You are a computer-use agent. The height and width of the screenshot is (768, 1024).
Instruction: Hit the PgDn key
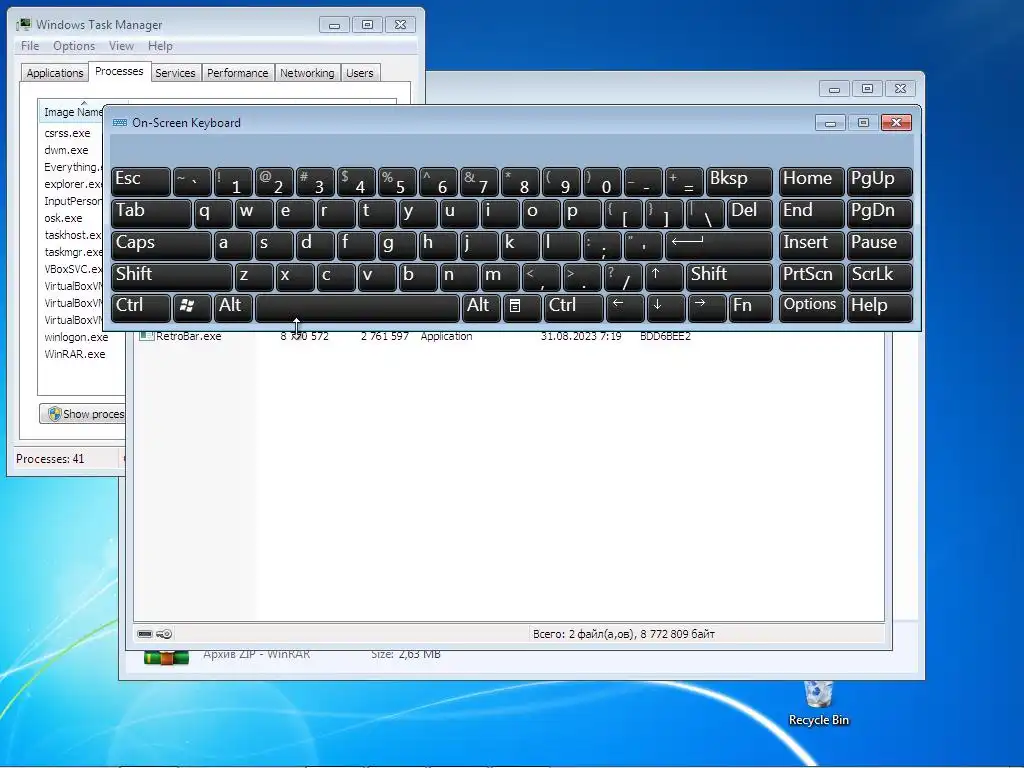coord(879,213)
